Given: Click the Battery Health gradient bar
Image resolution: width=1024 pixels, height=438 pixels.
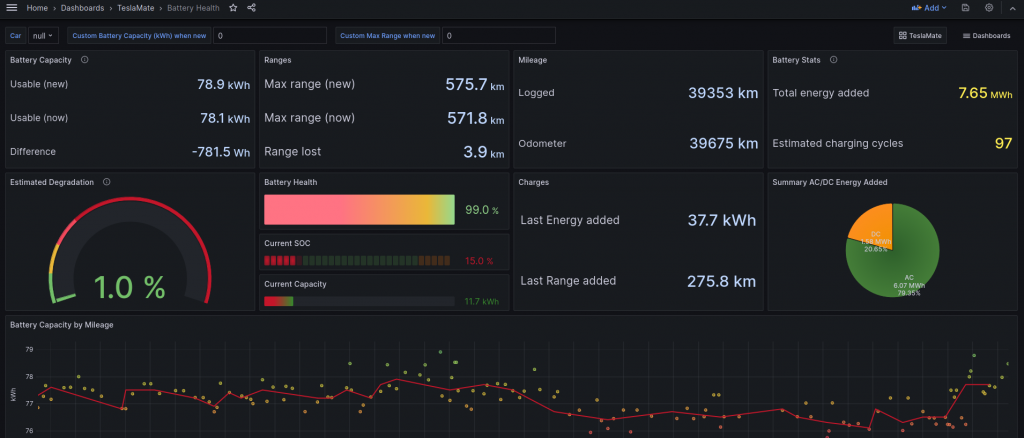Looking at the screenshot, I should [359, 210].
